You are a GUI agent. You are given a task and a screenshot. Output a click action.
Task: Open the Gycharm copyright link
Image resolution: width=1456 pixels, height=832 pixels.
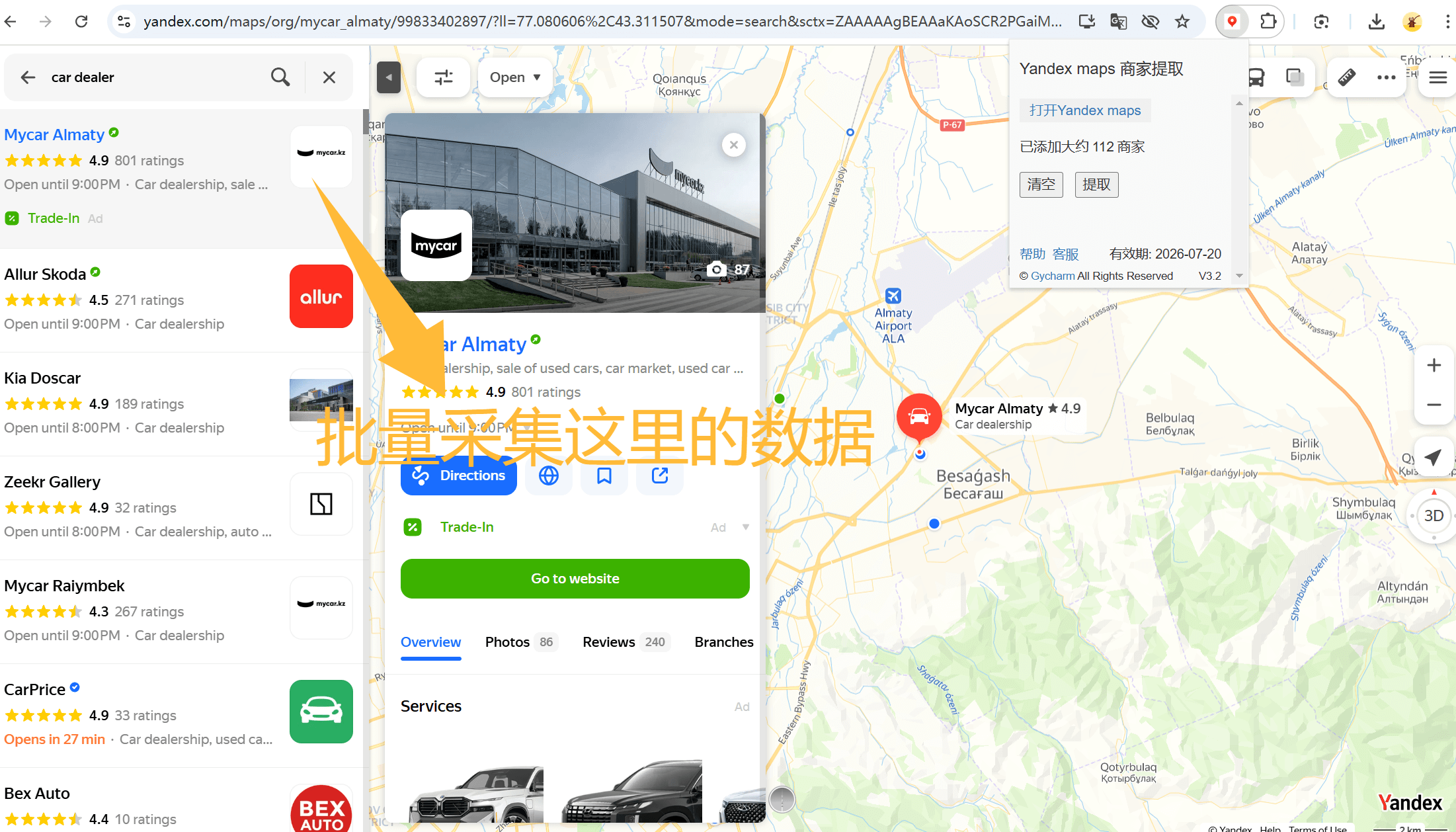1053,276
